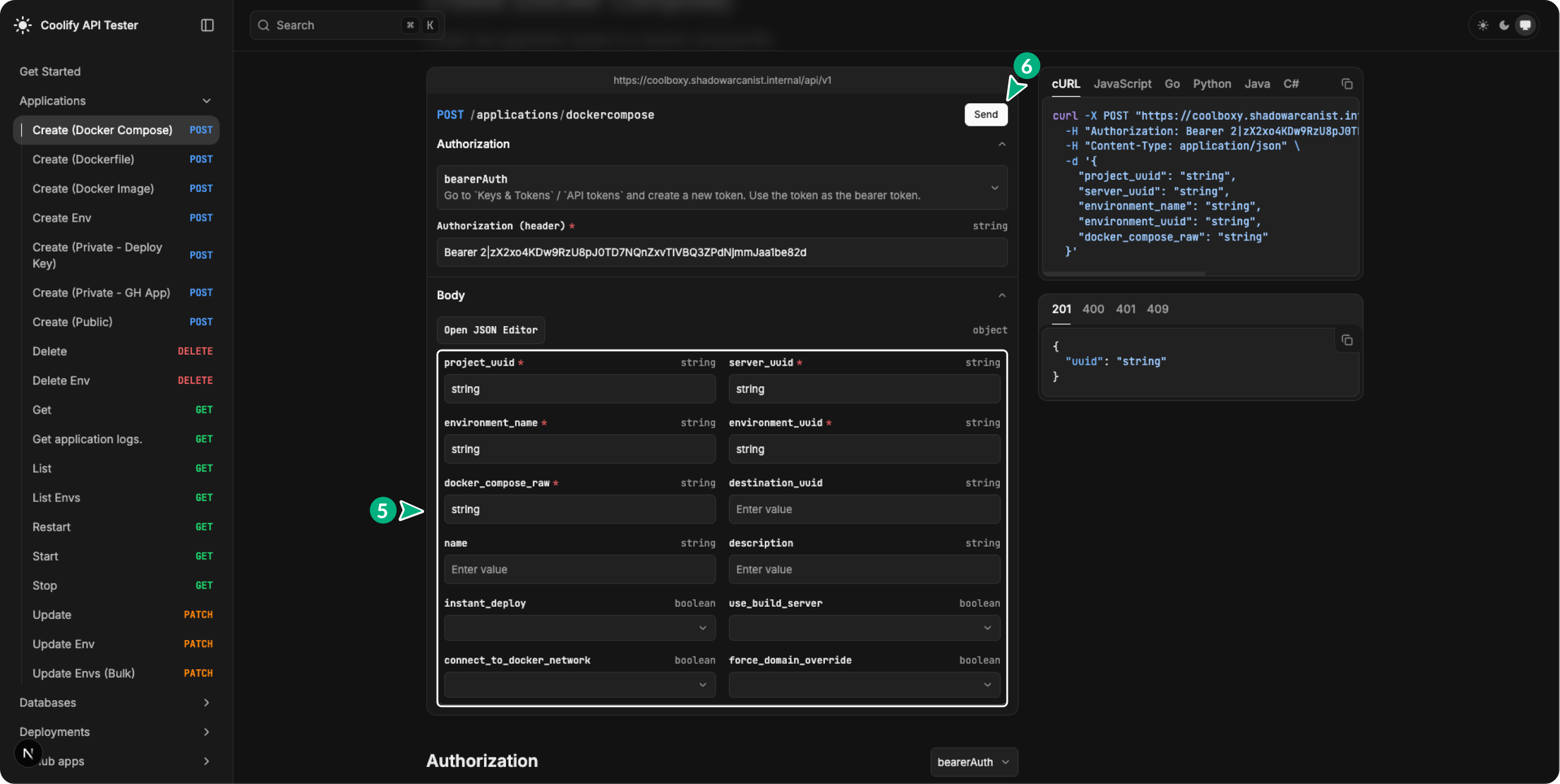The height and width of the screenshot is (784, 1560).
Task: Switch to light theme sun icon
Action: (x=1483, y=25)
